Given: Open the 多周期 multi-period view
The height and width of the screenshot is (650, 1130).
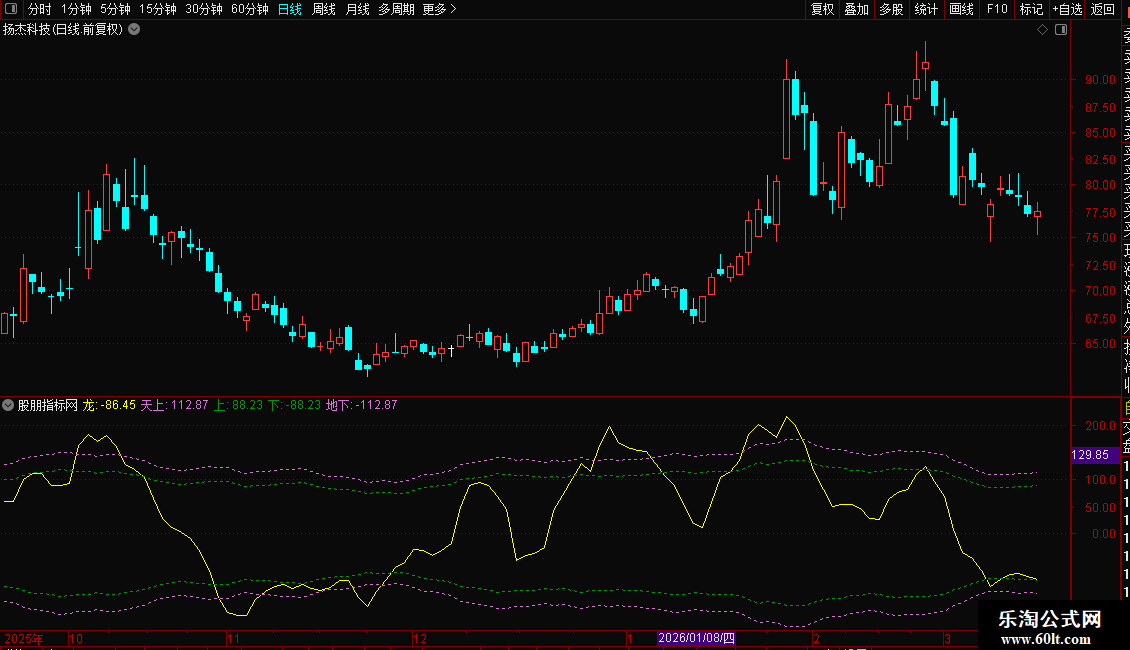Looking at the screenshot, I should click(x=396, y=9).
